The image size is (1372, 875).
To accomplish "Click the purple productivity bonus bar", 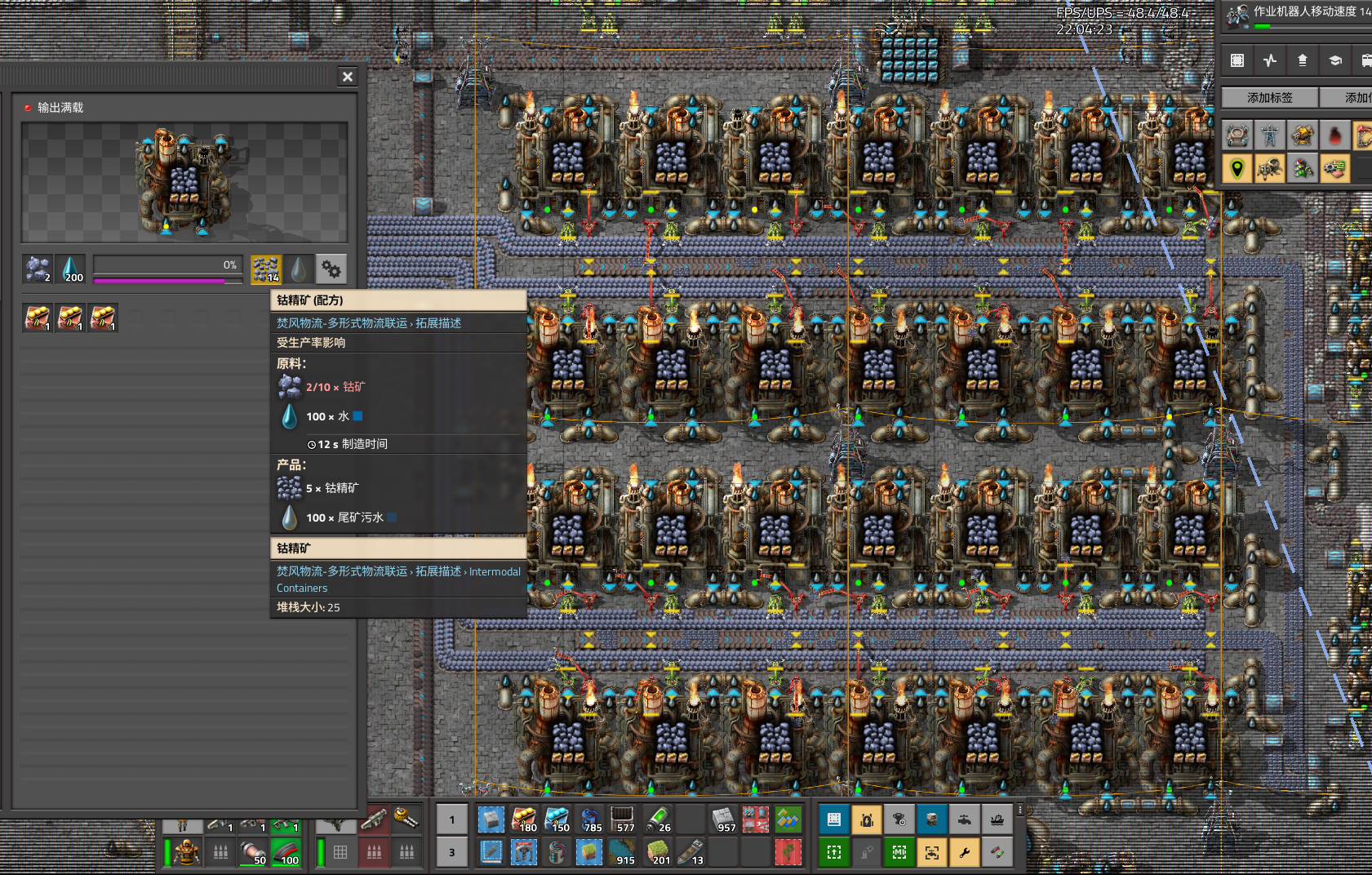I will (x=168, y=281).
